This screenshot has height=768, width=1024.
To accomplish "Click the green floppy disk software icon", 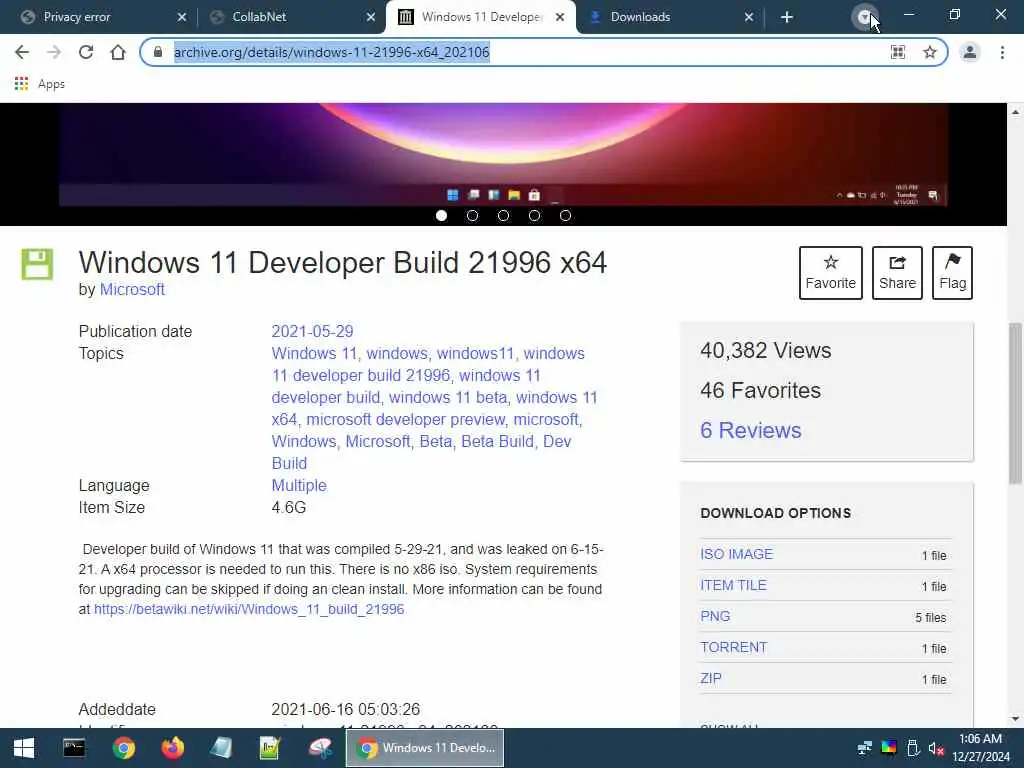I will click(37, 264).
